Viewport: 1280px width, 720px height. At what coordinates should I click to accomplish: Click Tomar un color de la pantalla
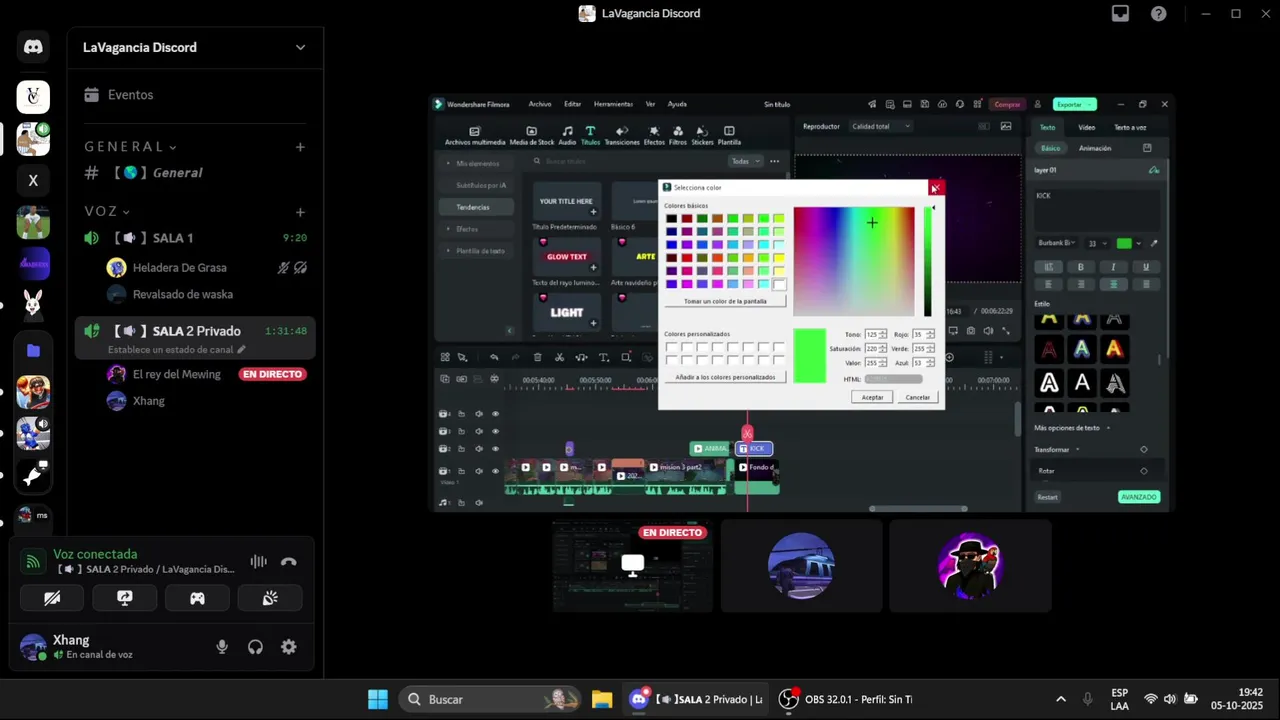(725, 301)
